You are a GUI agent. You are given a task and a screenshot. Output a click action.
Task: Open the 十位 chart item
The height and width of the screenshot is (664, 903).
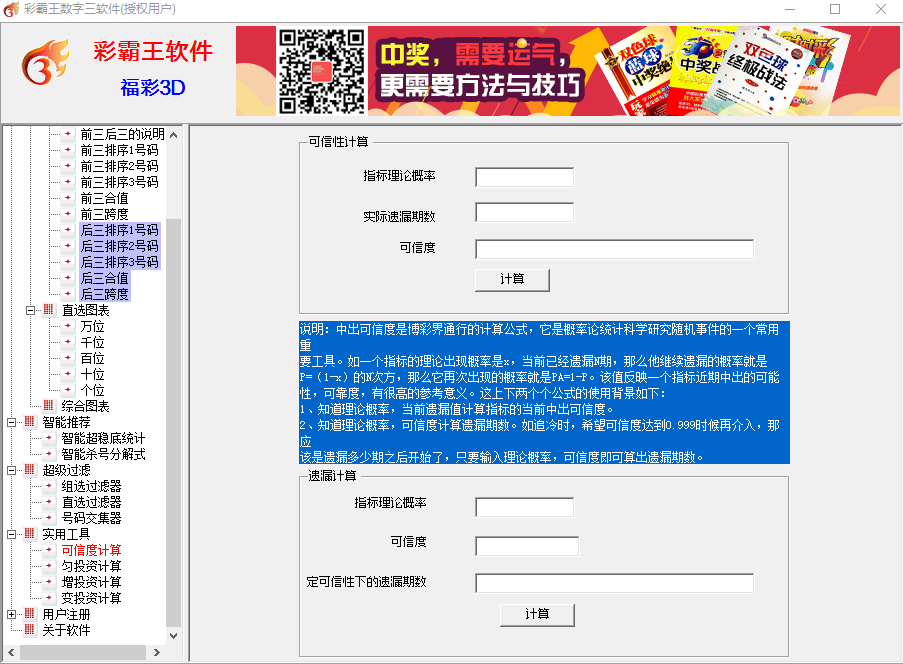click(92, 374)
